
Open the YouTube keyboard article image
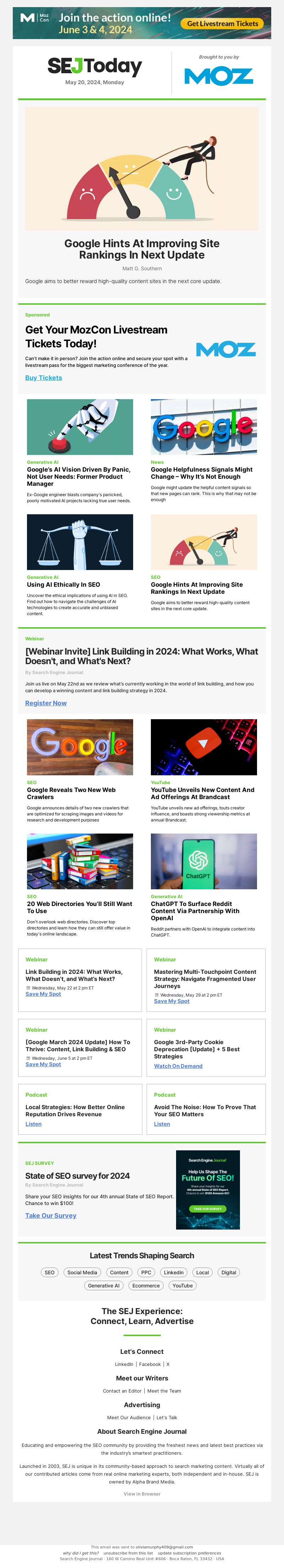[x=204, y=747]
